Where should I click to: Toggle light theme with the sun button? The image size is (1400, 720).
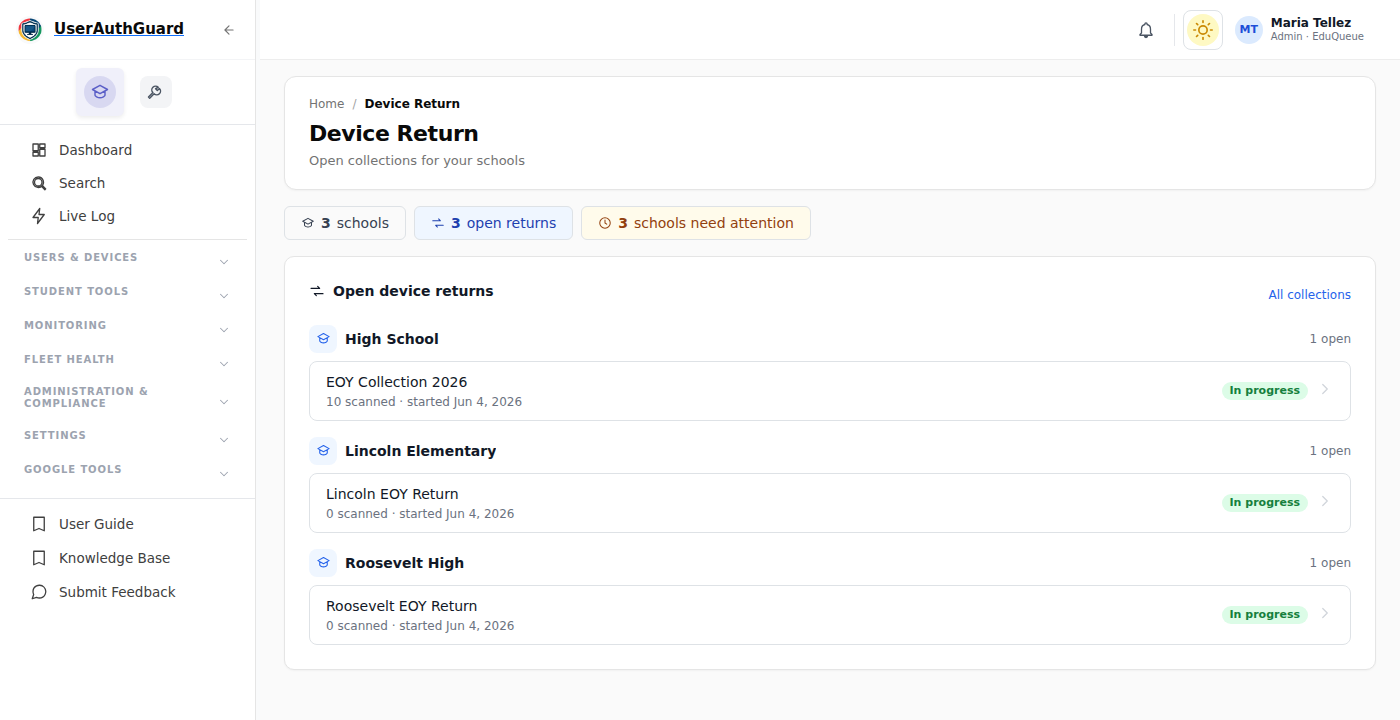pos(1203,30)
